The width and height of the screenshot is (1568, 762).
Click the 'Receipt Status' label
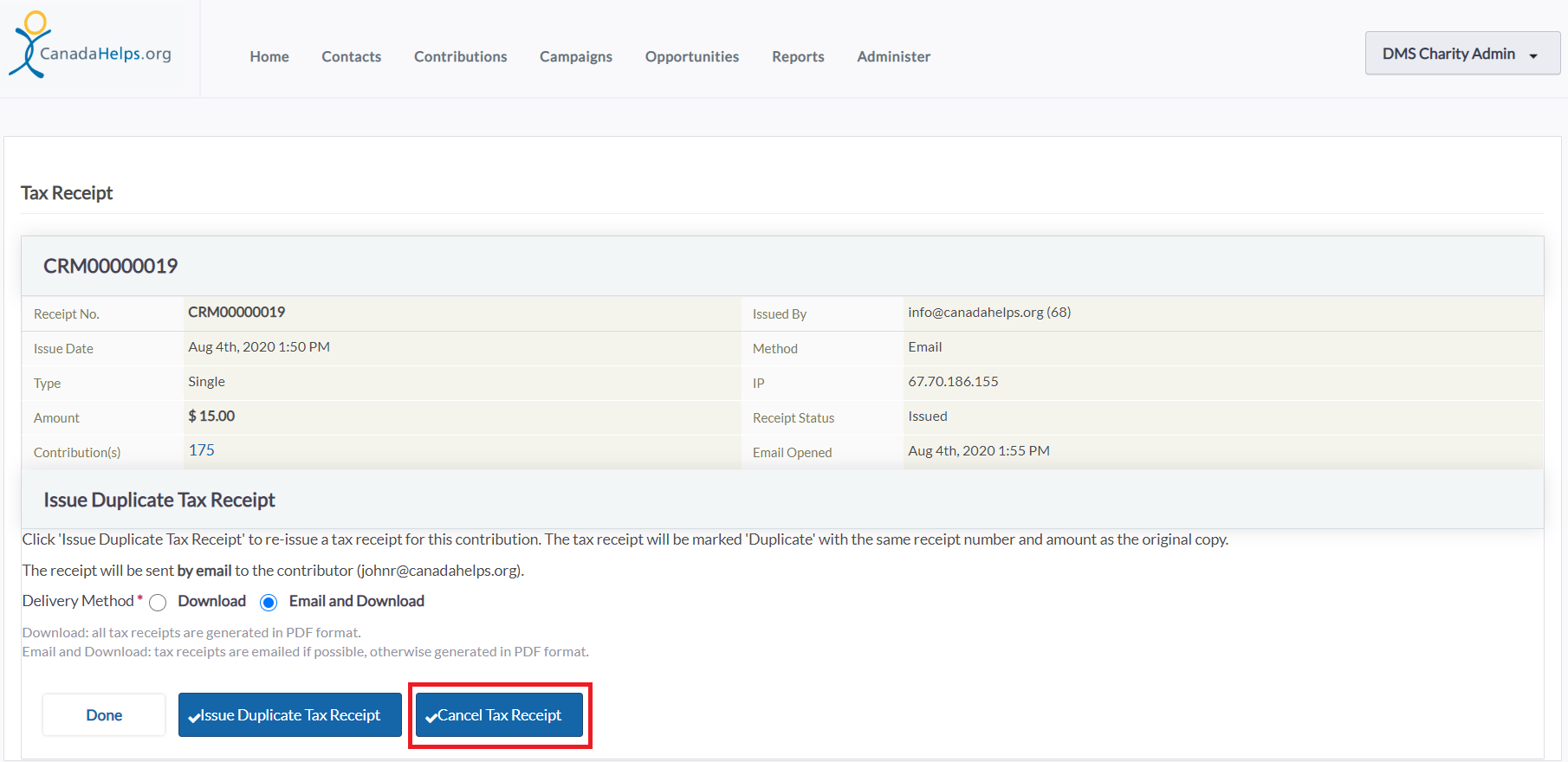coord(794,418)
